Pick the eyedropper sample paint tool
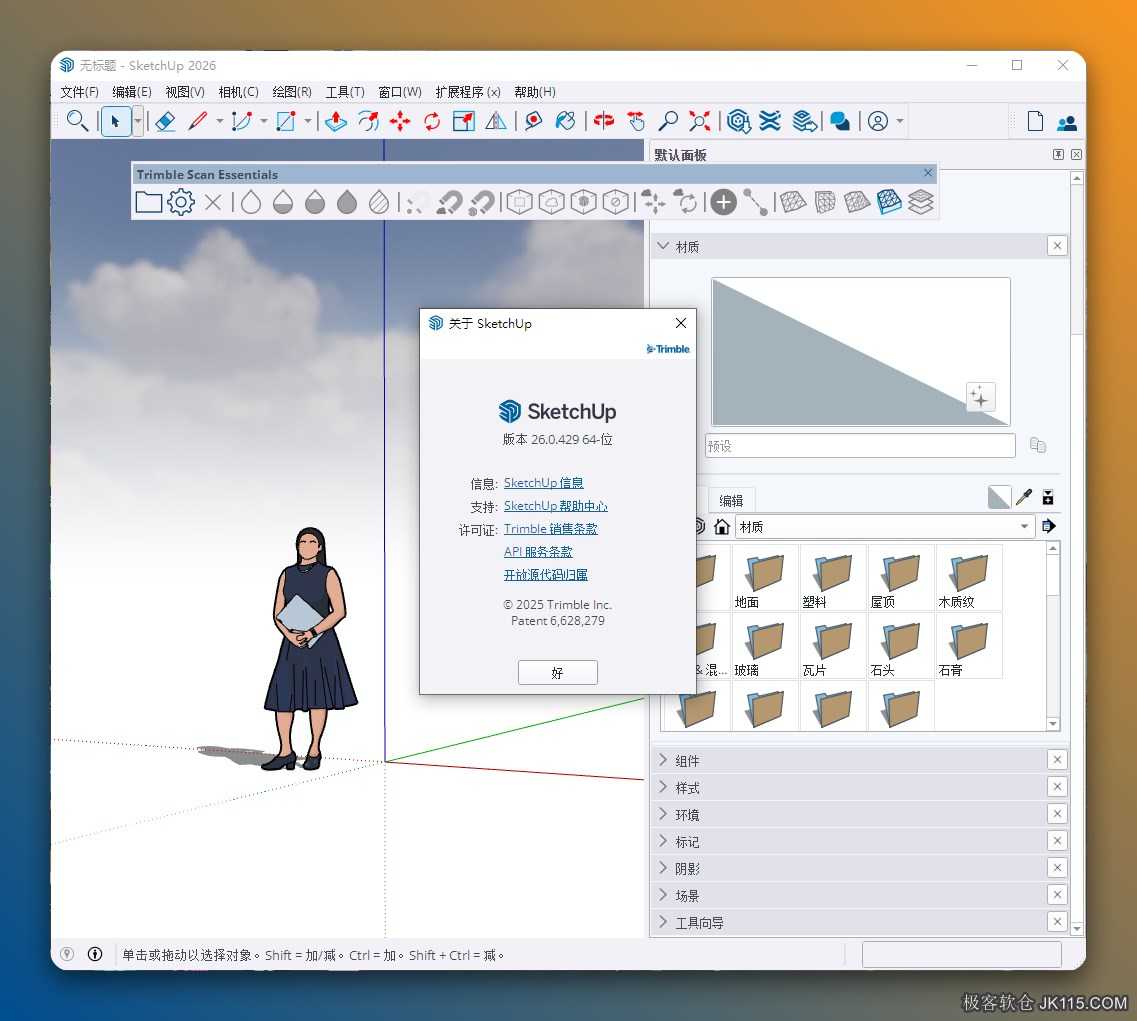The image size is (1137, 1021). pyautogui.click(x=1023, y=497)
